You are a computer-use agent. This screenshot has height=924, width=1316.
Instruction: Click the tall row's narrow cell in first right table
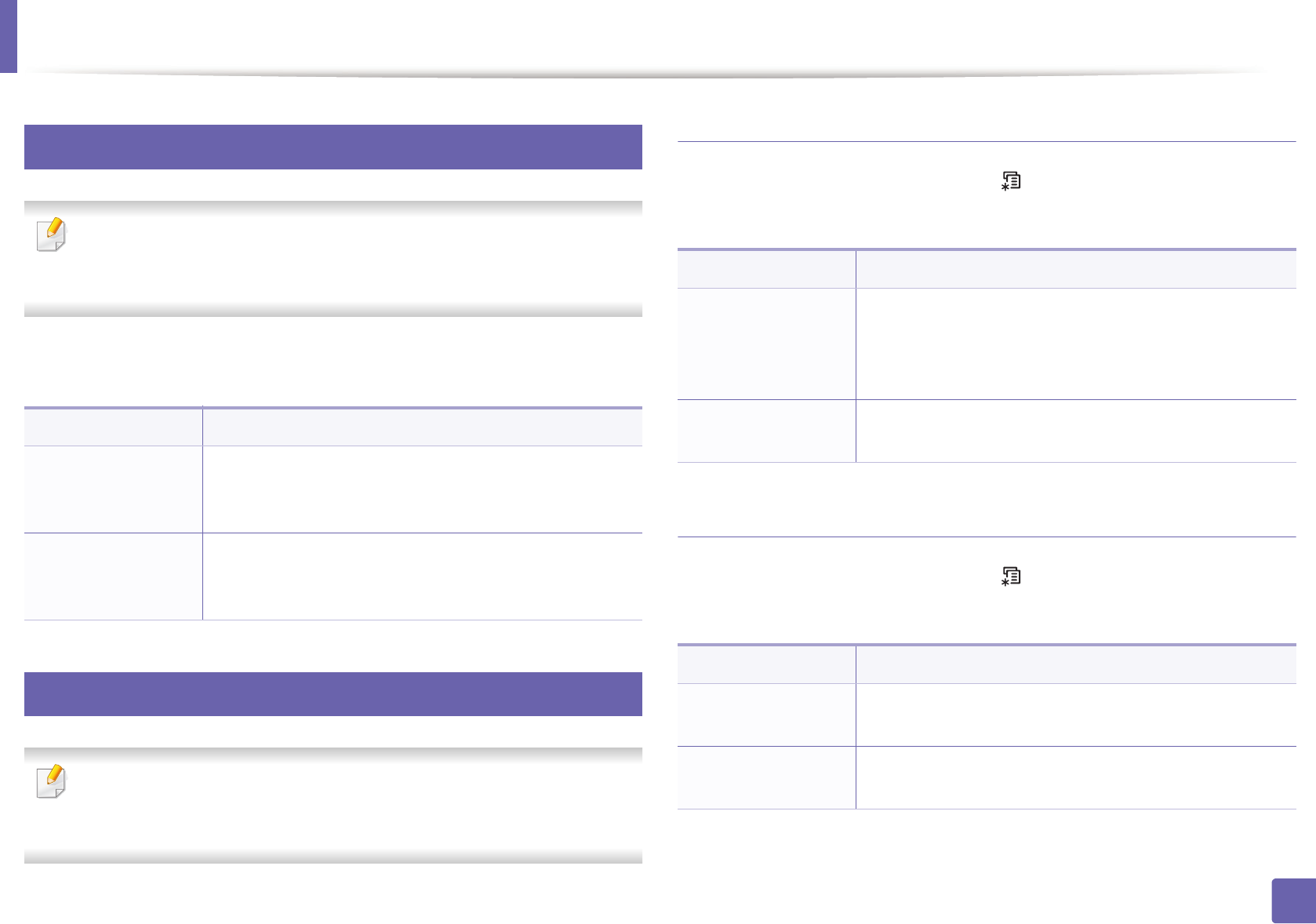766,344
